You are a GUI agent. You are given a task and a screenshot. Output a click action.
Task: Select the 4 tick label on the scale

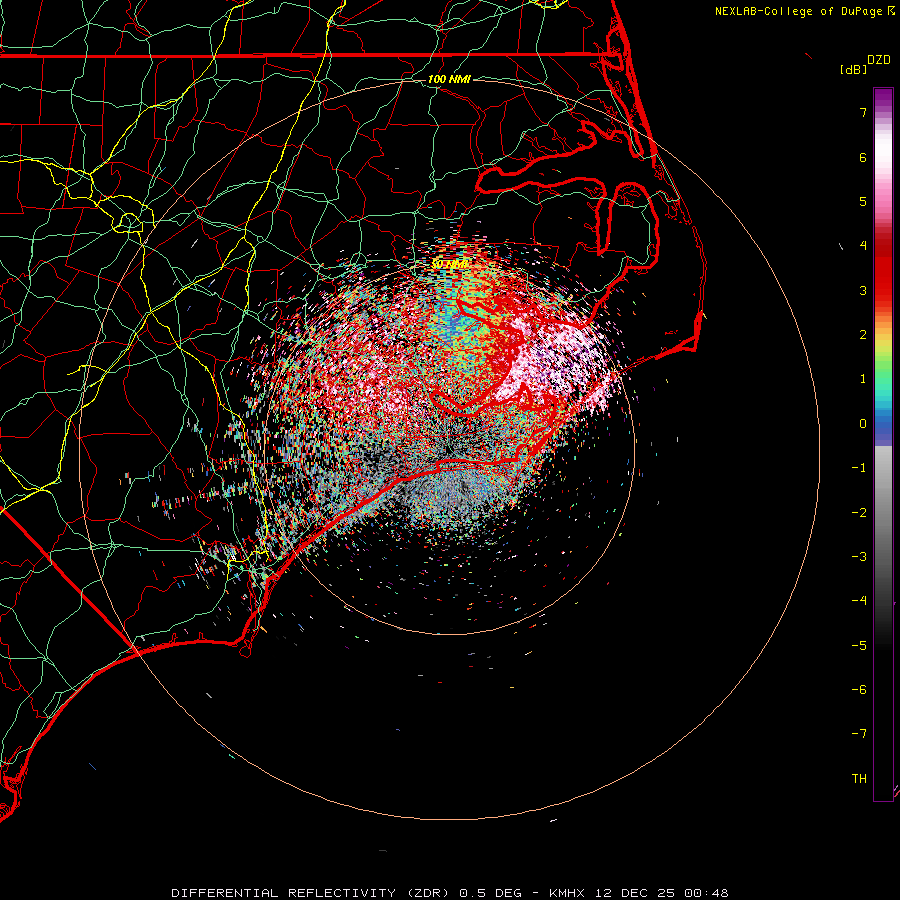(863, 246)
